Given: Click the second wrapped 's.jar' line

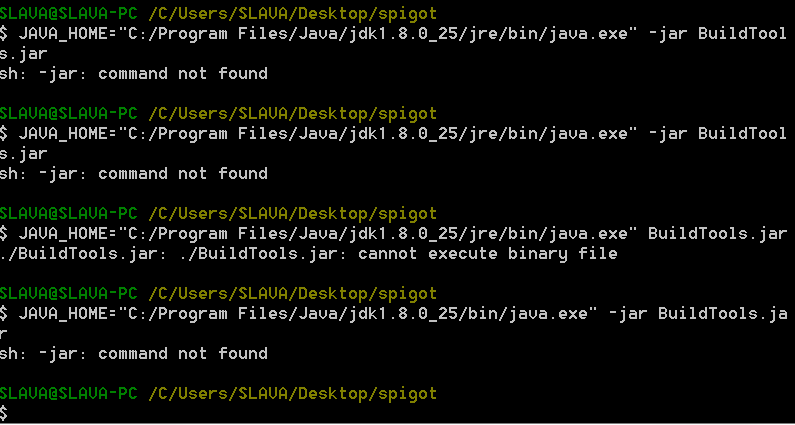Looking at the screenshot, I should 24,154.
